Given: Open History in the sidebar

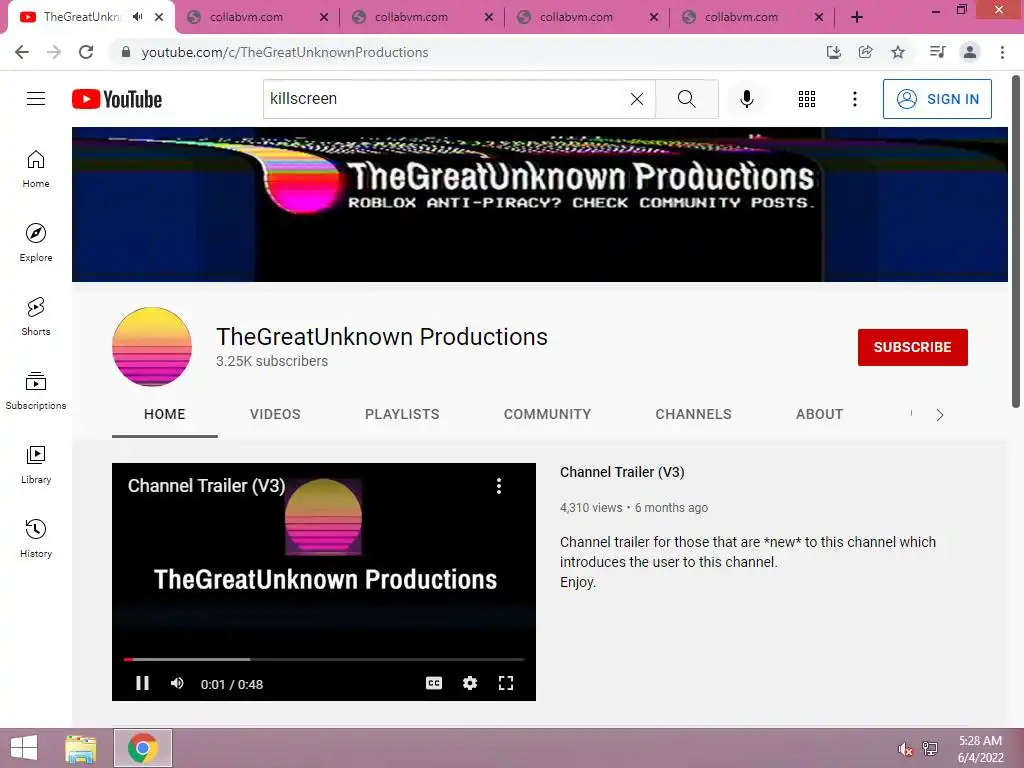Looking at the screenshot, I should (36, 538).
